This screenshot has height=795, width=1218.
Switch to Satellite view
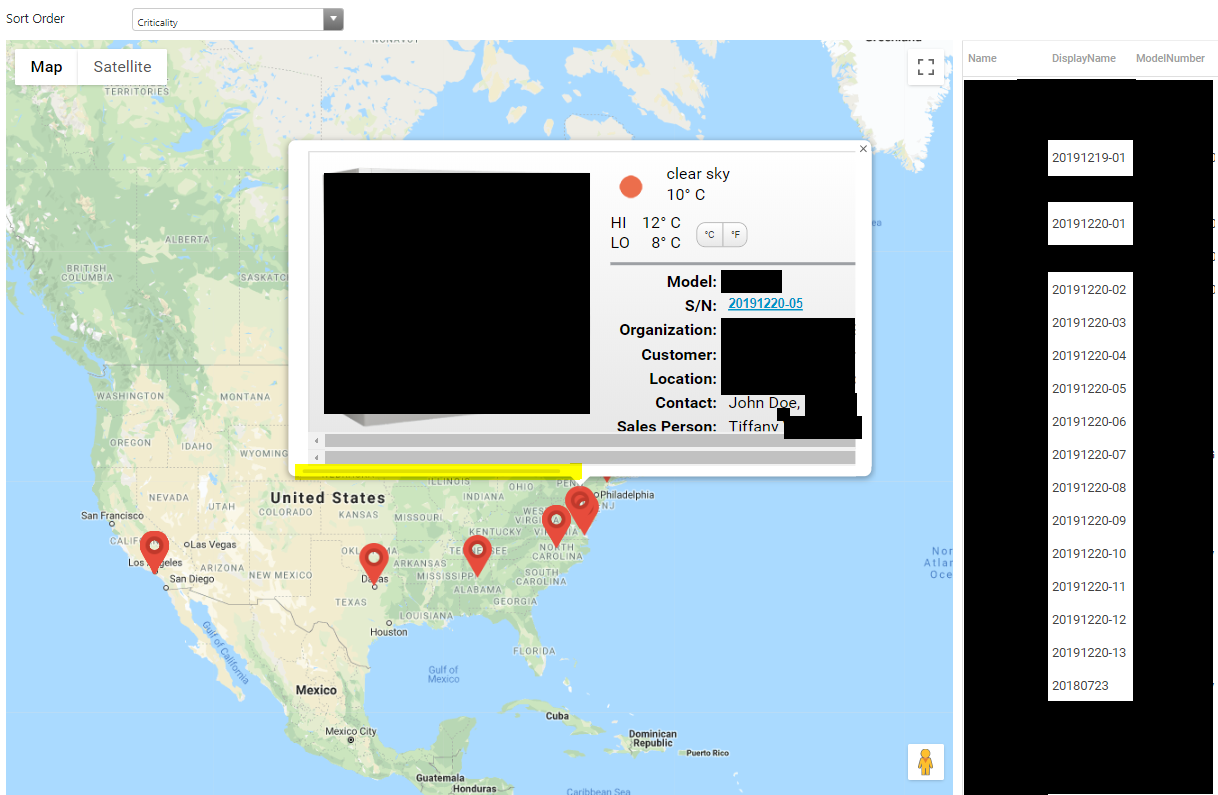coord(122,66)
